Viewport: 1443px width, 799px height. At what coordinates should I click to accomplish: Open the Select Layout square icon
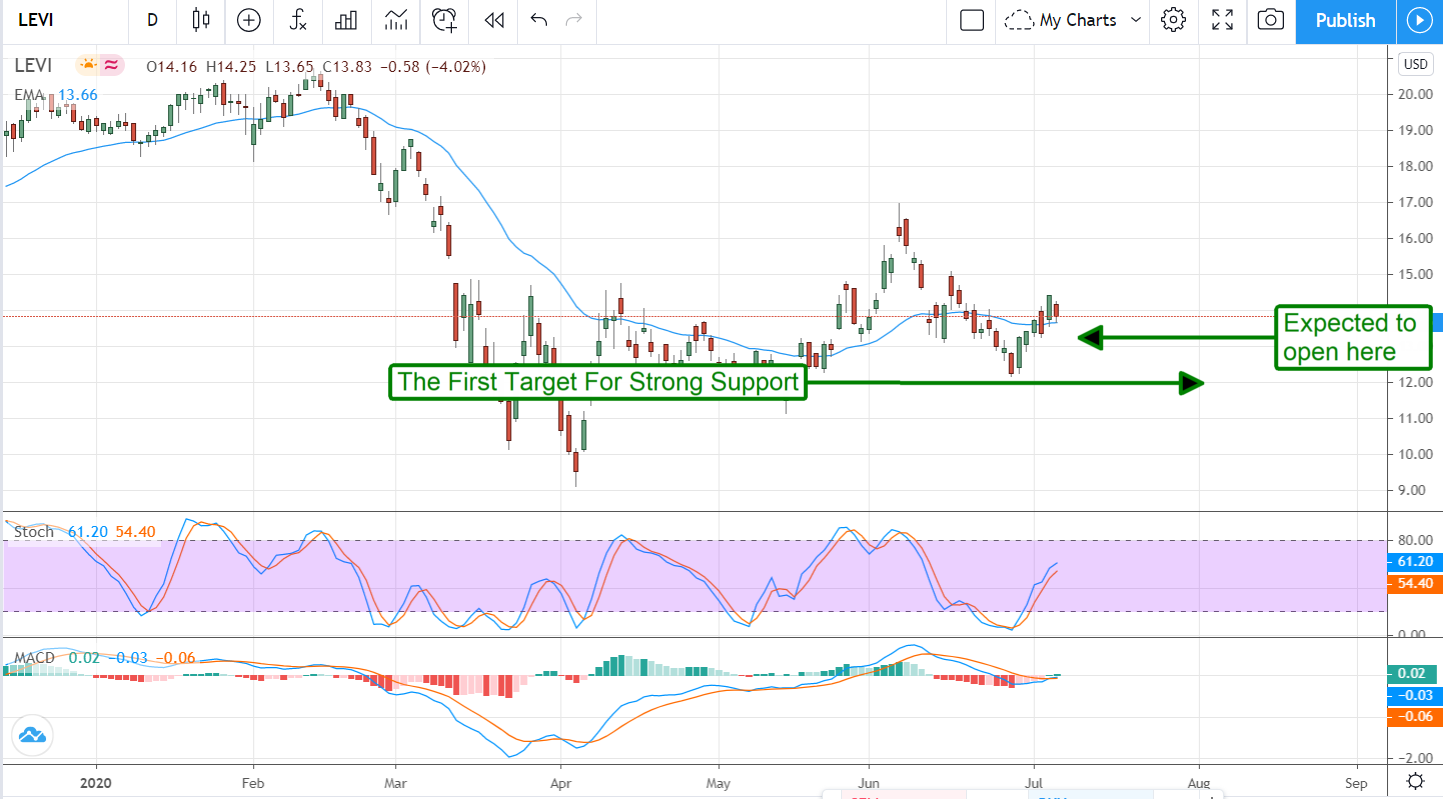point(972,20)
